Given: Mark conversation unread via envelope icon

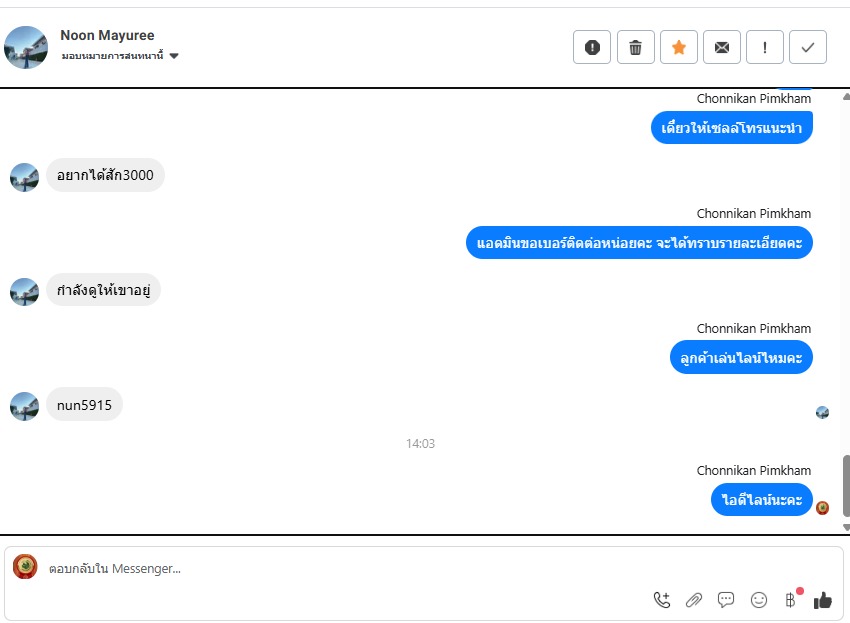Looking at the screenshot, I should (722, 47).
